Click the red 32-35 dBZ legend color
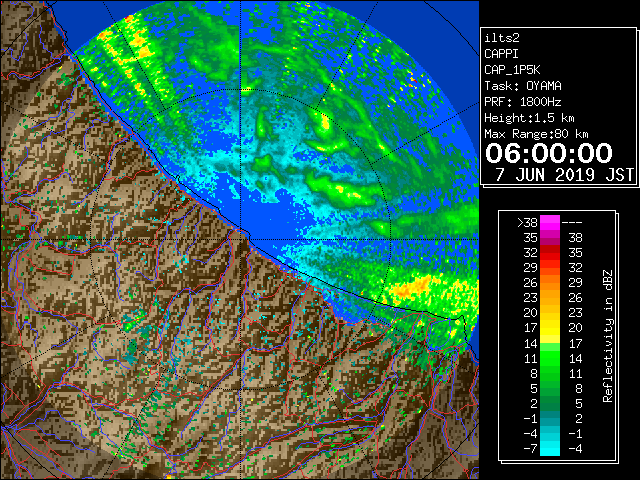The height and width of the screenshot is (480, 640). [550, 253]
